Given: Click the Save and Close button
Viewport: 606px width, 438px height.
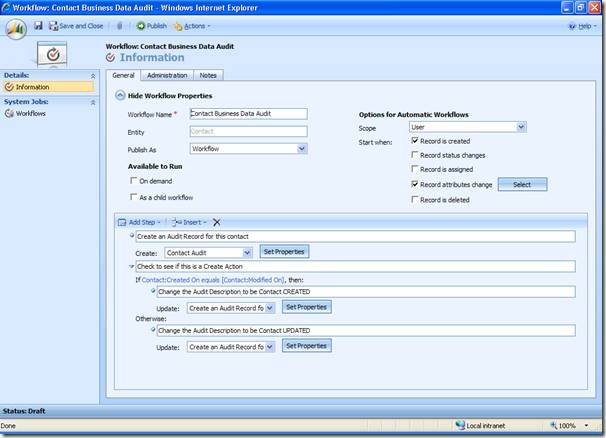Looking at the screenshot, I should tap(77, 25).
